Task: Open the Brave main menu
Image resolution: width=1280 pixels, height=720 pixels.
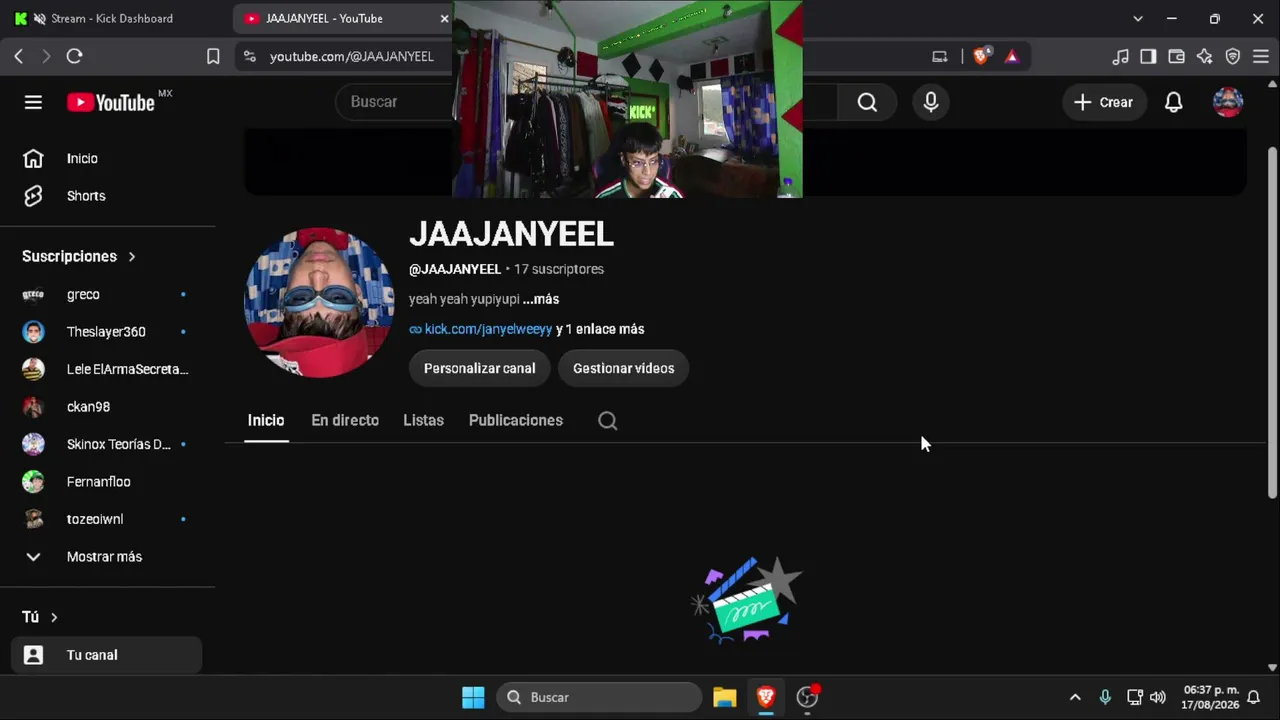Action: (x=1261, y=57)
